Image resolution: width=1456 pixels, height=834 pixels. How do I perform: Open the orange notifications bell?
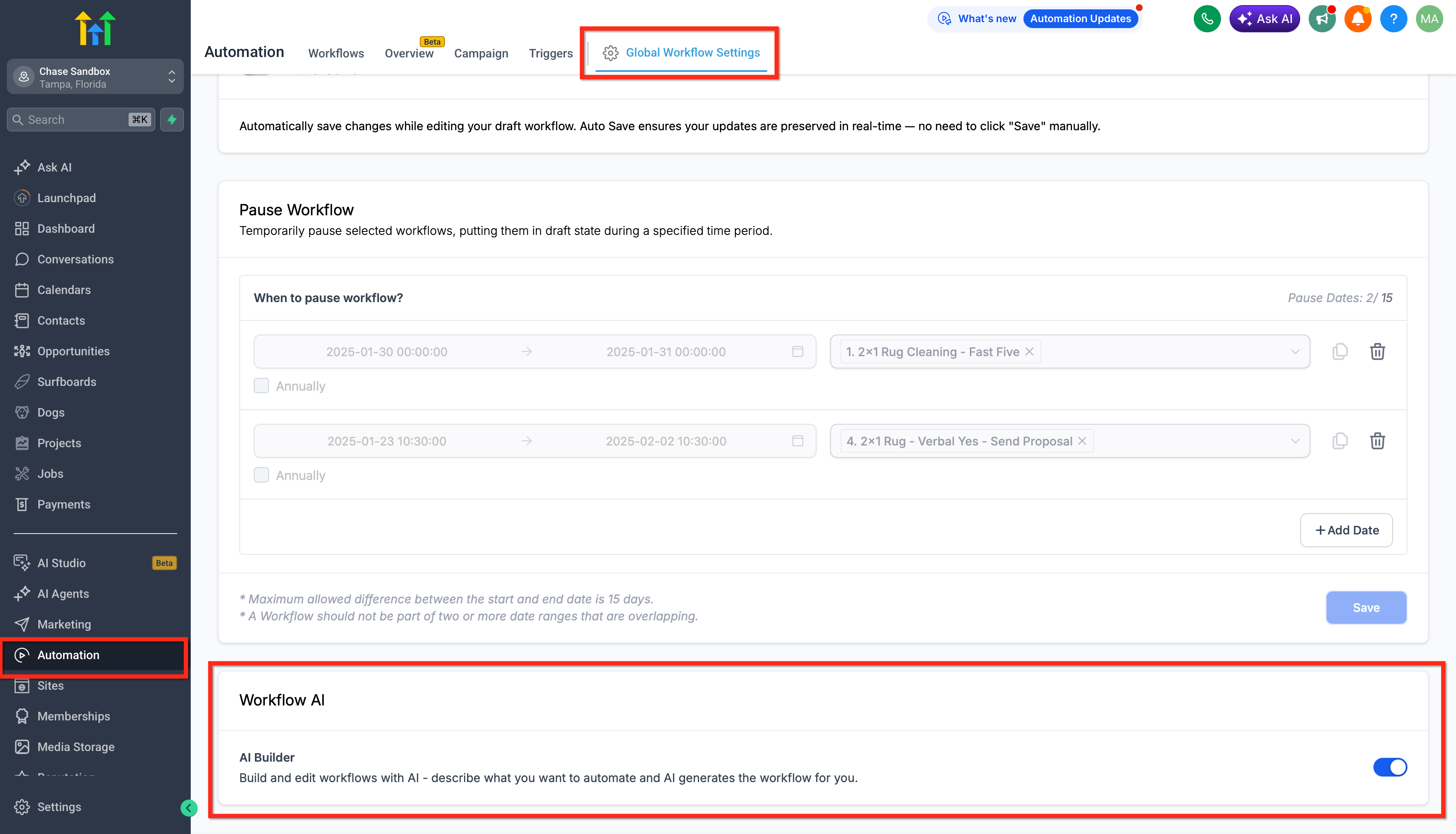(x=1358, y=19)
